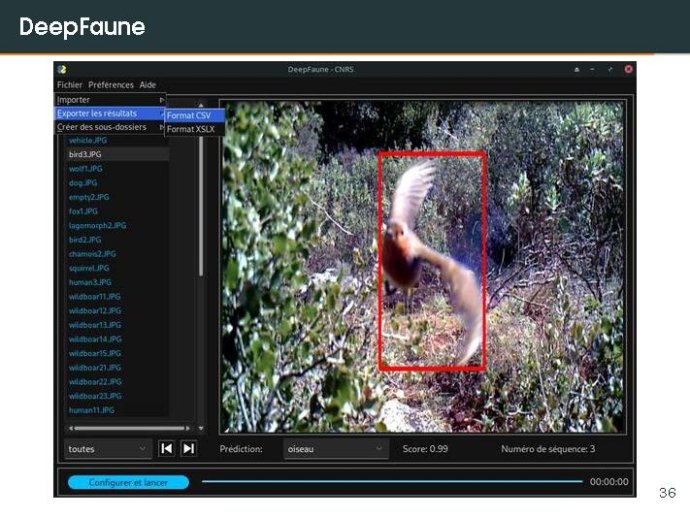Click the bird image preview
The width and height of the screenshot is (690, 517).
[422, 267]
